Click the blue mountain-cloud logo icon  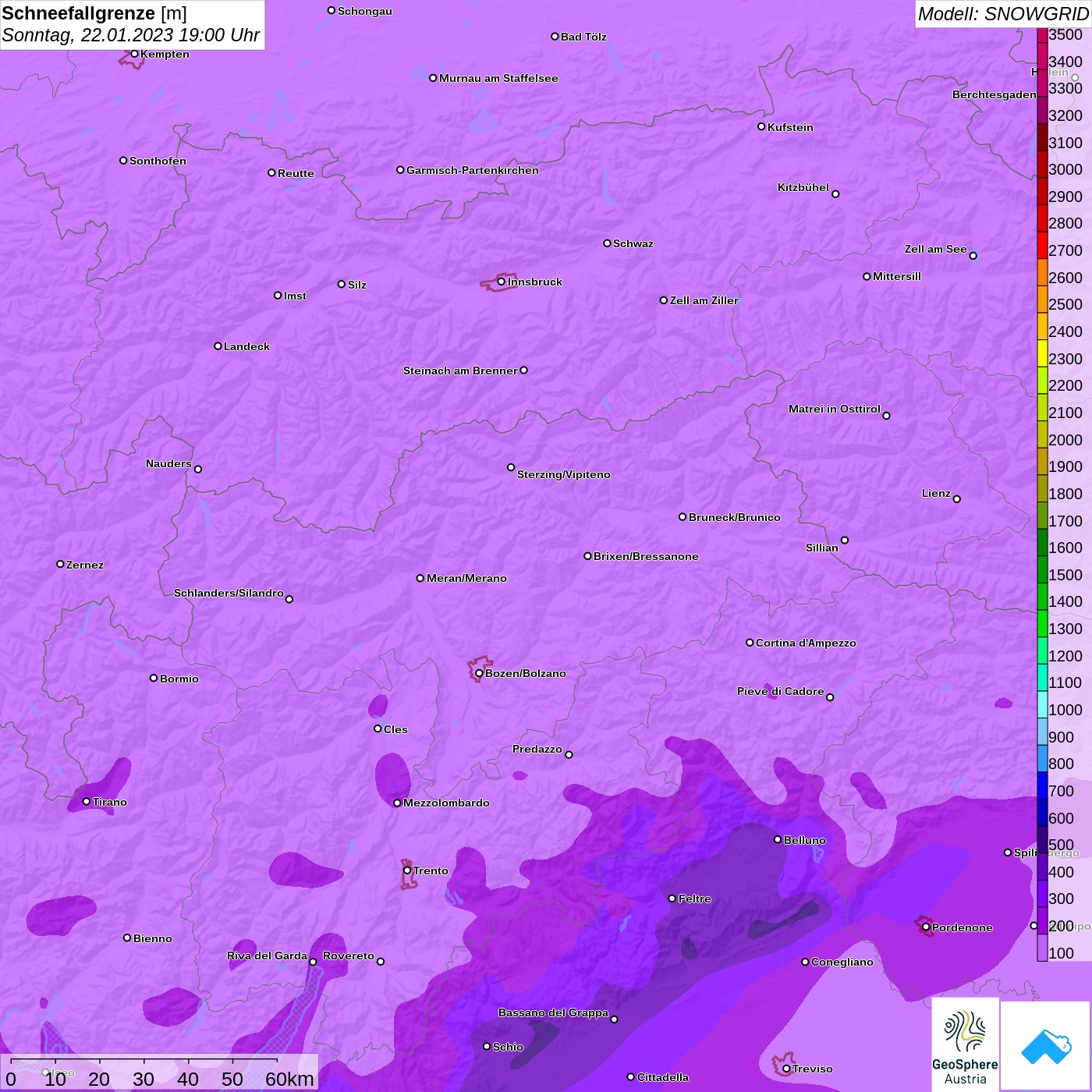pos(1046,1045)
